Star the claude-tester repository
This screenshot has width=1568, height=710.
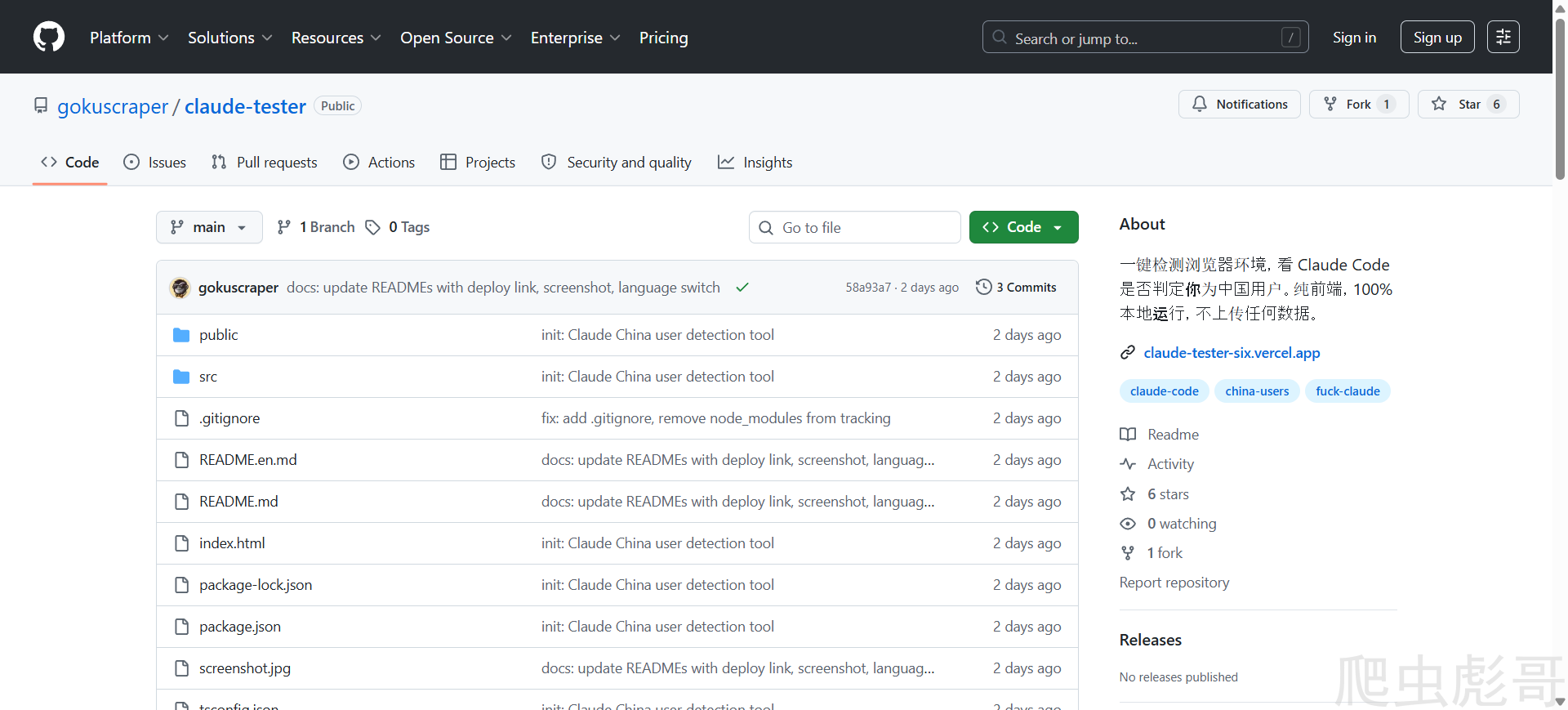[1468, 104]
